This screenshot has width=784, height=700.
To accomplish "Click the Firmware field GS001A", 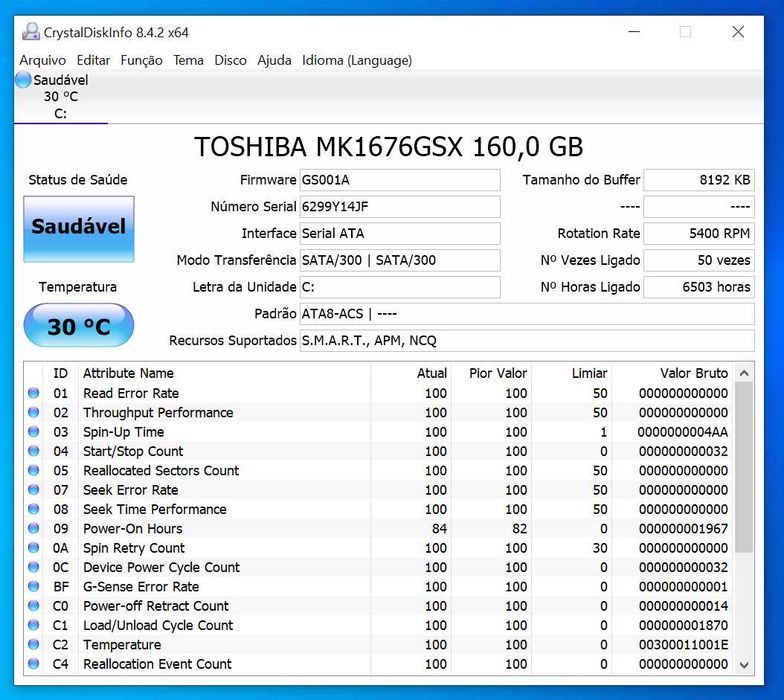I will (x=400, y=180).
